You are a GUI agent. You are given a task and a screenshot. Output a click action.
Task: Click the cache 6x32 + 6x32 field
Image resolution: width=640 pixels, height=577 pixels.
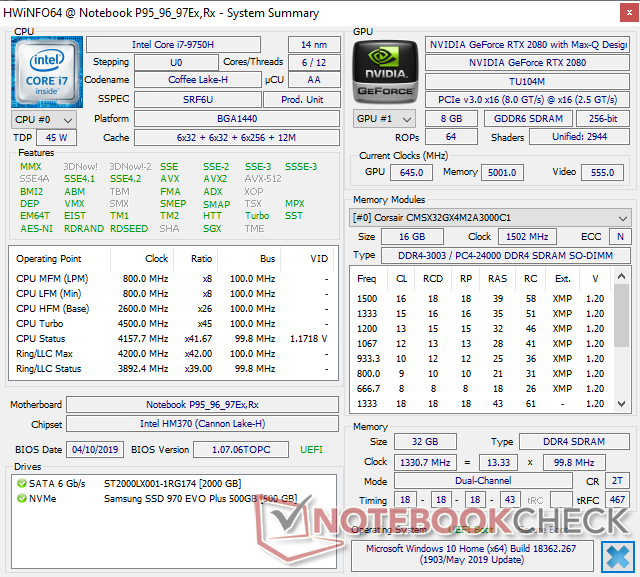pyautogui.click(x=237, y=138)
